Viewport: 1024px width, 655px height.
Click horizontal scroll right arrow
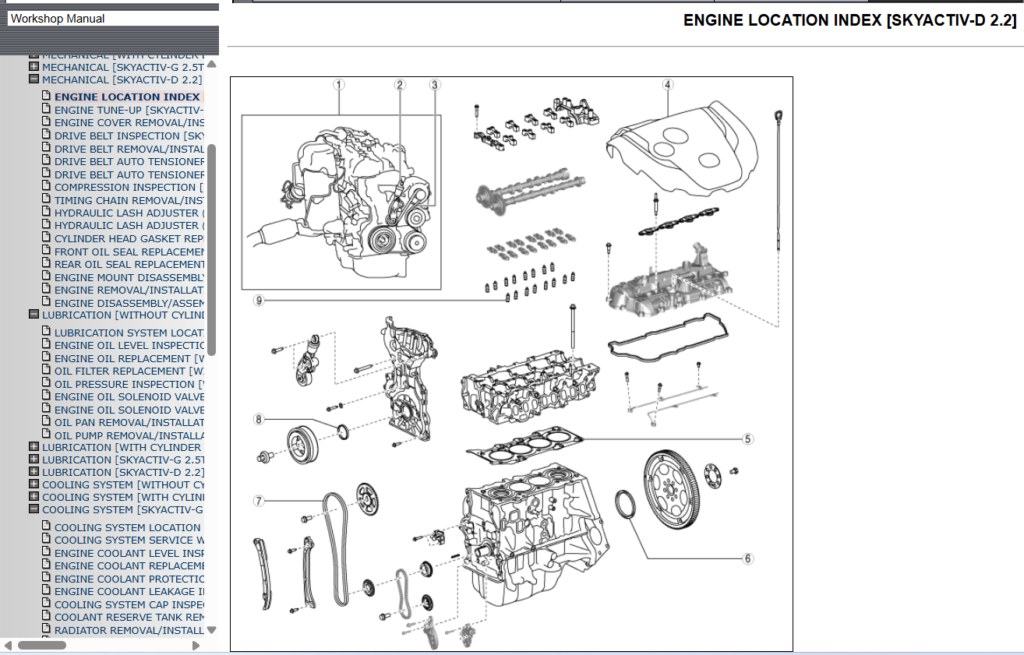[195, 645]
